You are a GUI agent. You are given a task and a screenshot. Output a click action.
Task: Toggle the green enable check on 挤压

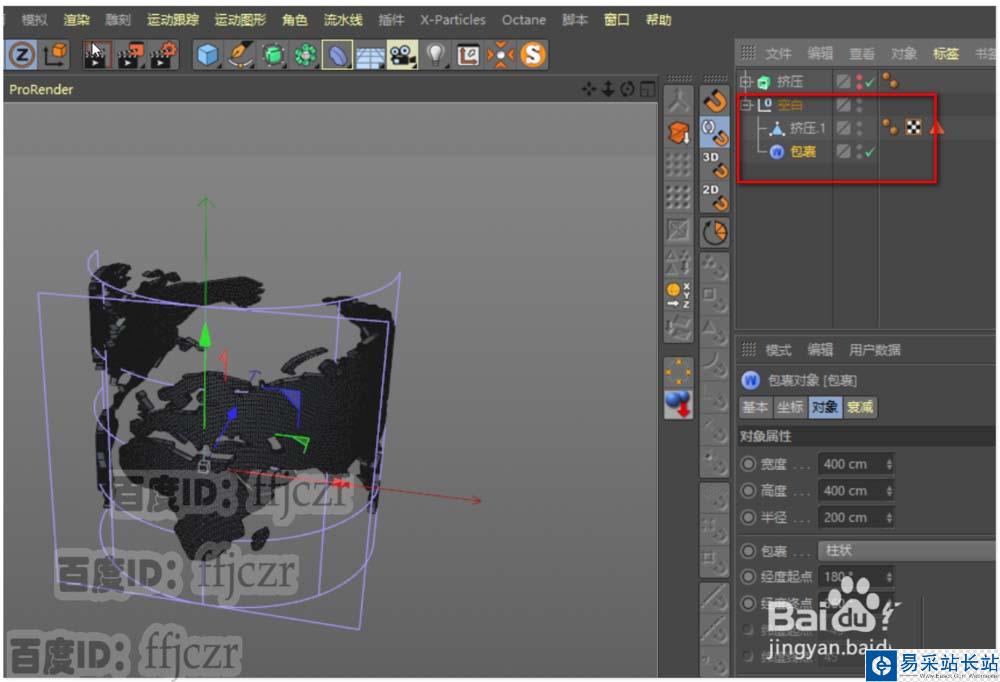(x=869, y=81)
